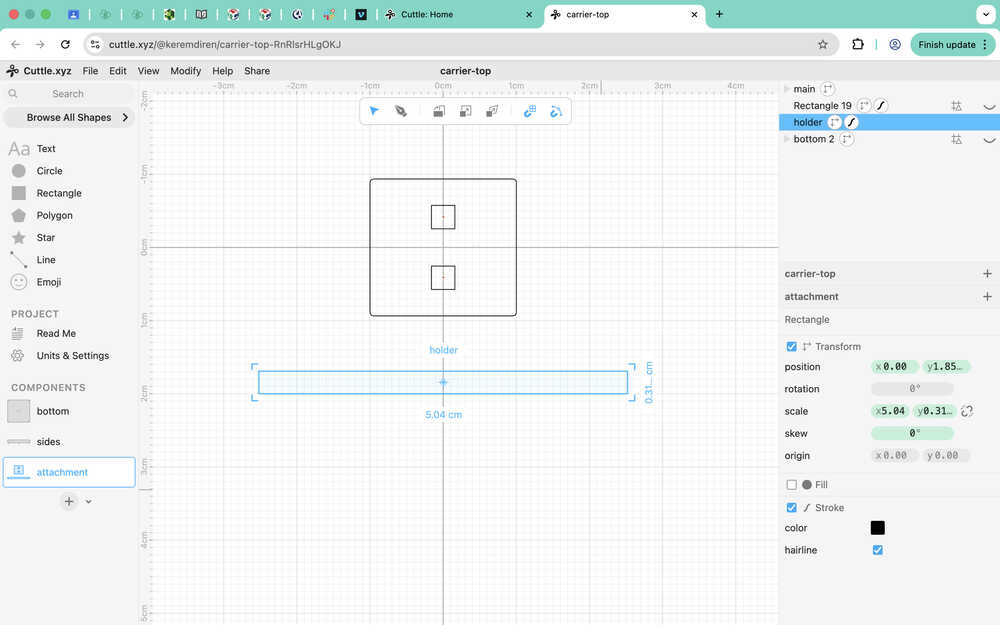Click the rotate transform tool icon
This screenshot has width=1000, height=625.
pyautogui.click(x=439, y=112)
